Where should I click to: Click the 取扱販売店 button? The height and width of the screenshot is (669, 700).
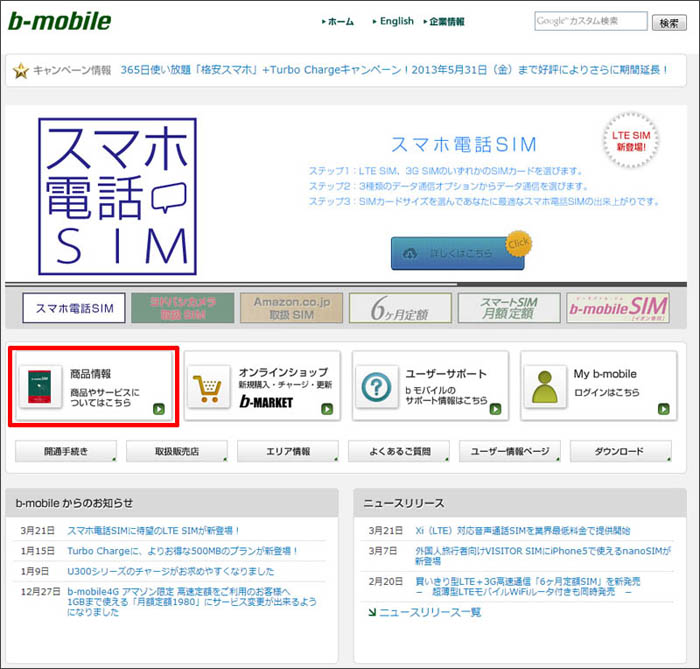tap(177, 451)
